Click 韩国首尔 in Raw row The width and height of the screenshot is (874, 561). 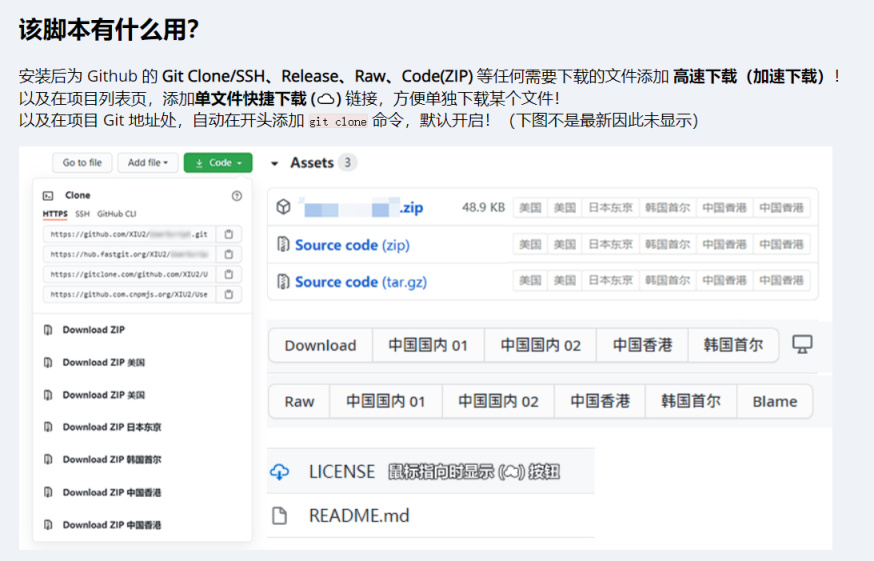point(691,402)
